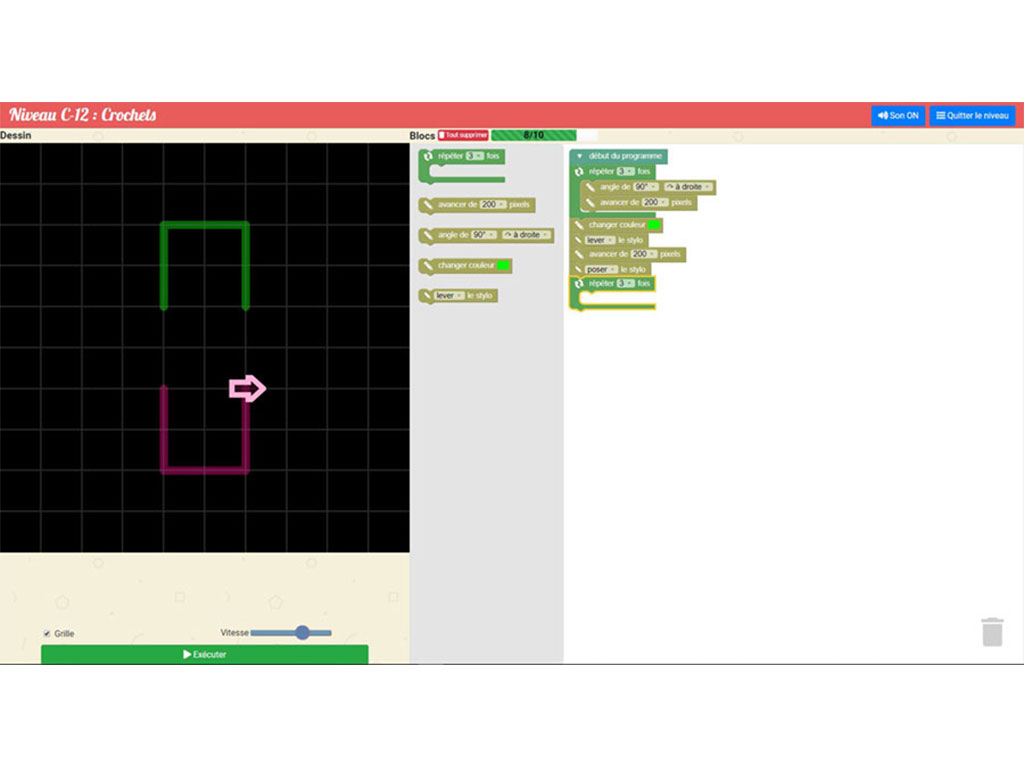This screenshot has height=768, width=1024.
Task: Click the speaker icon on Son ON
Action: point(882,115)
